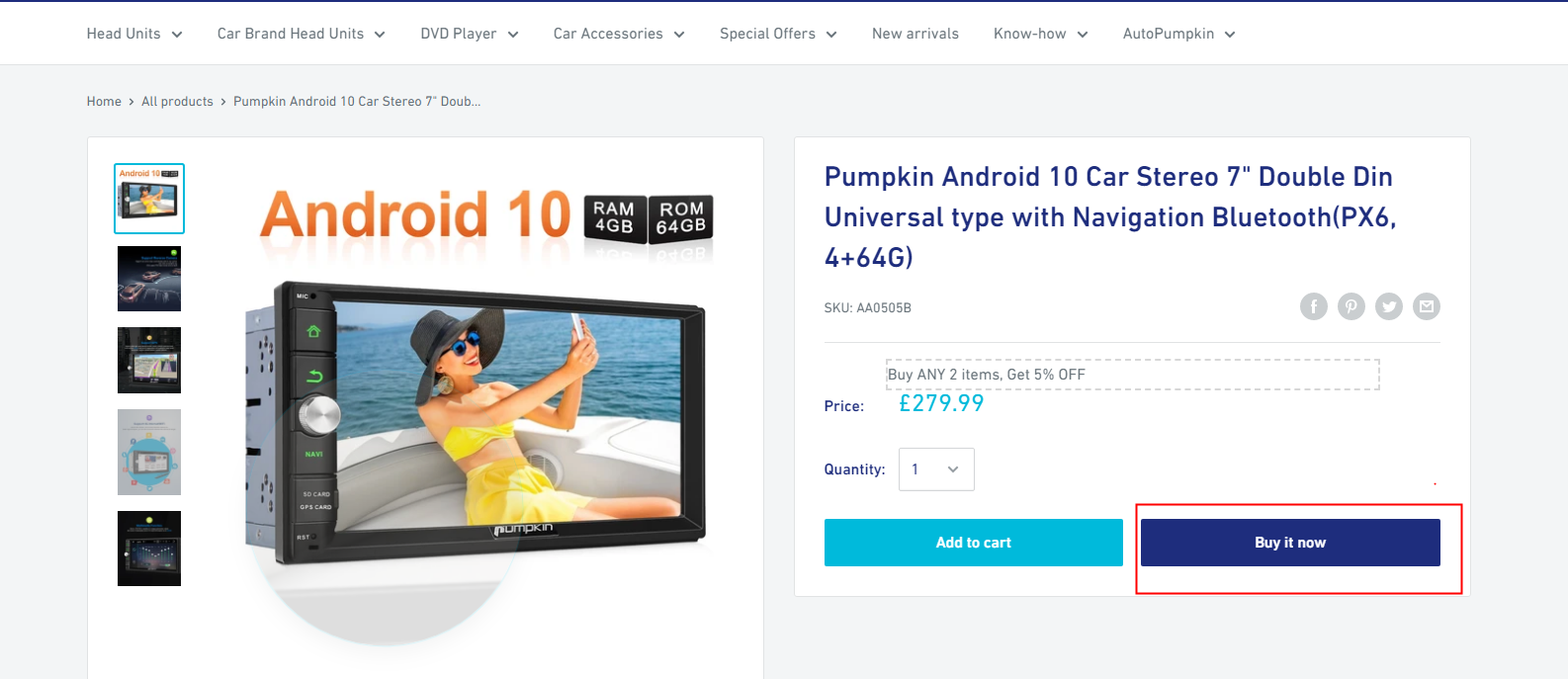
Task: Expand AutoPumpkin menu
Action: pos(1179,34)
